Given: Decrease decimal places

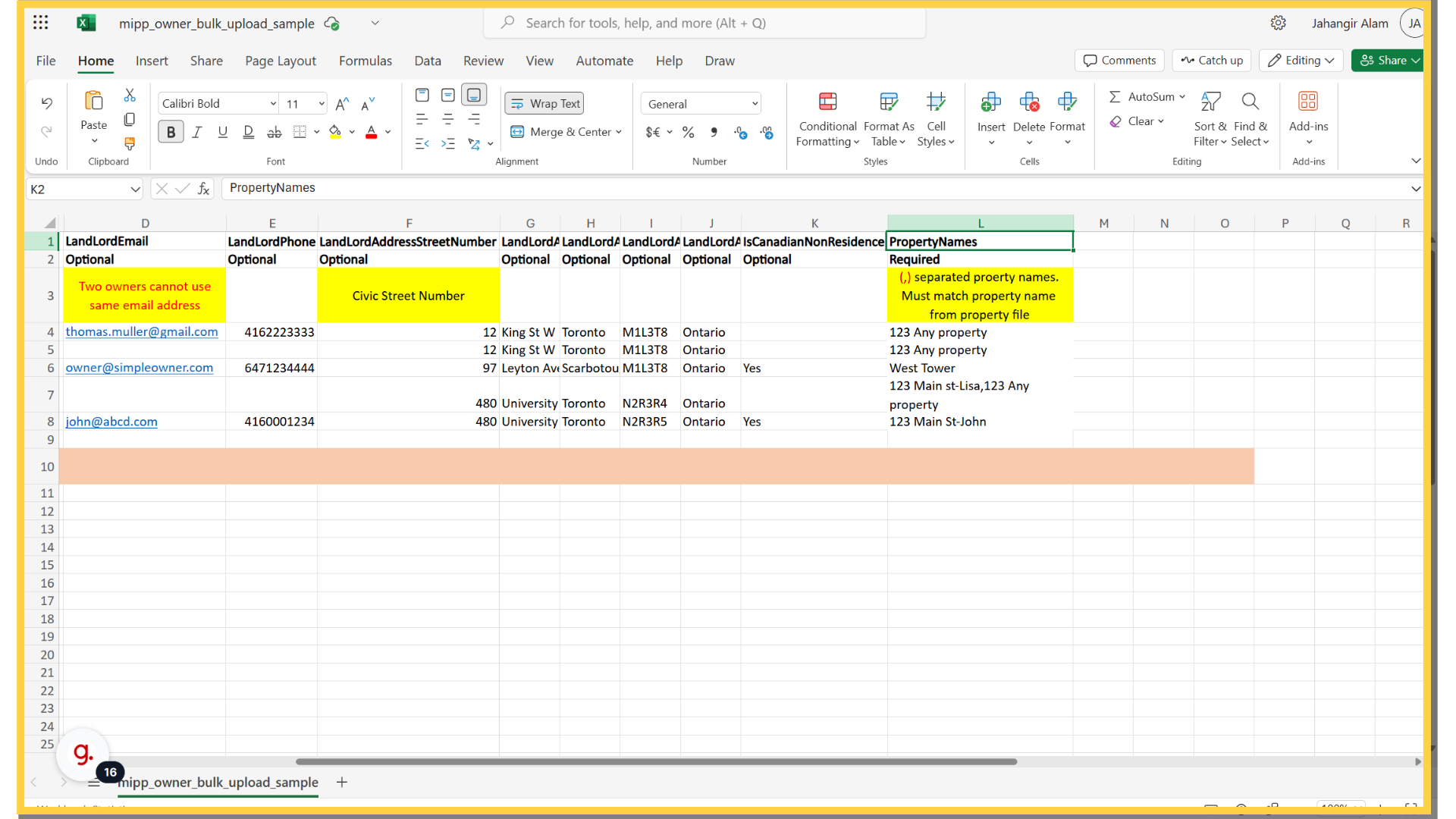Looking at the screenshot, I should [767, 133].
